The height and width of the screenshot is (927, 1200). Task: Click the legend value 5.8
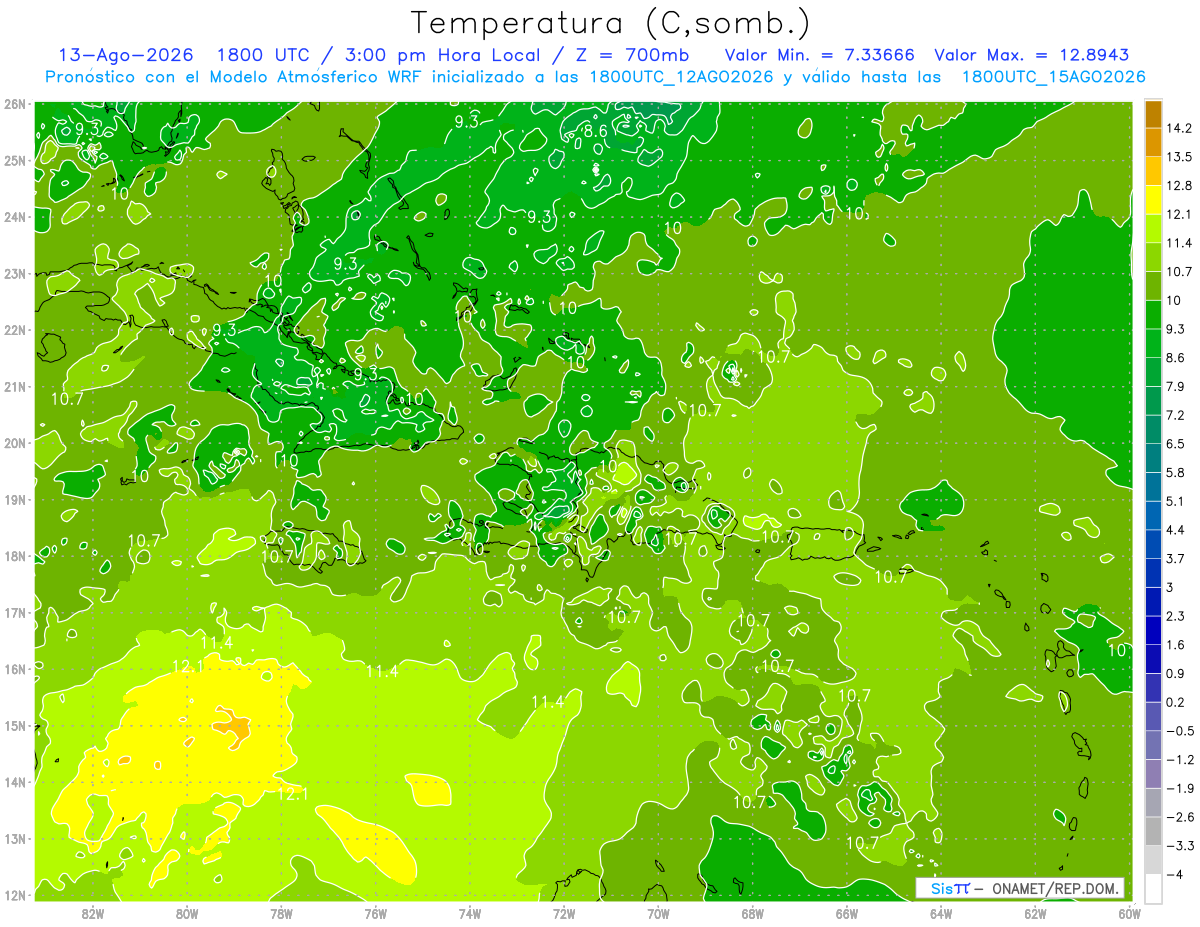[1176, 473]
